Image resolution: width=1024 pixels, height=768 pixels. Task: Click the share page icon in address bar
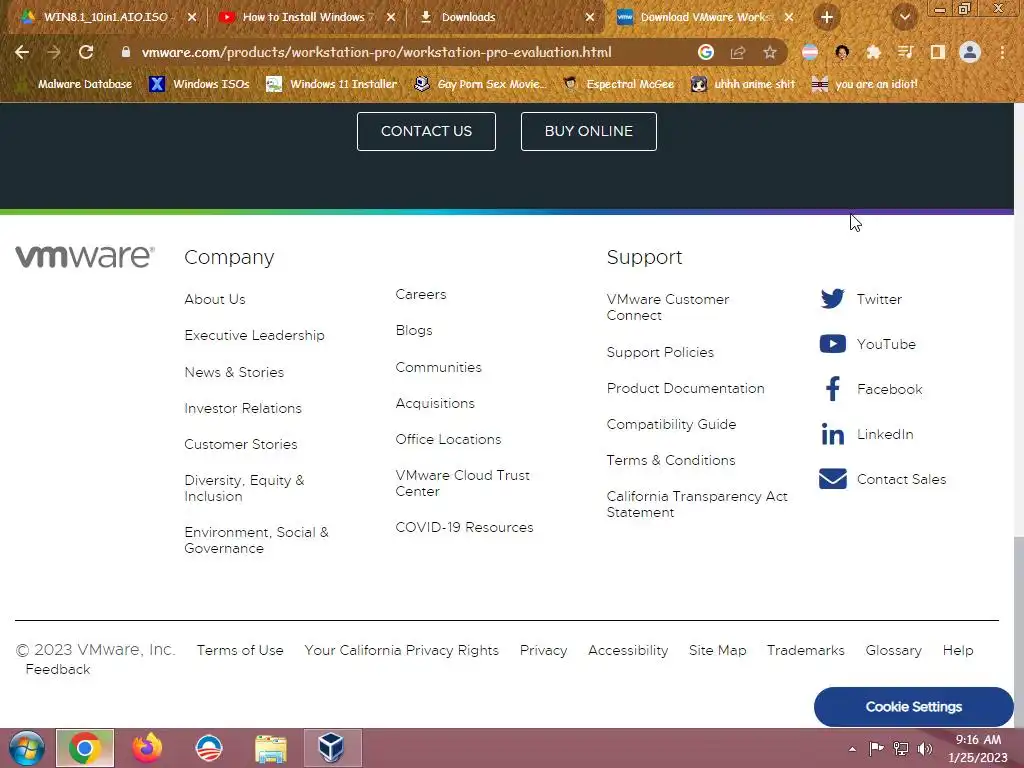coord(738,52)
